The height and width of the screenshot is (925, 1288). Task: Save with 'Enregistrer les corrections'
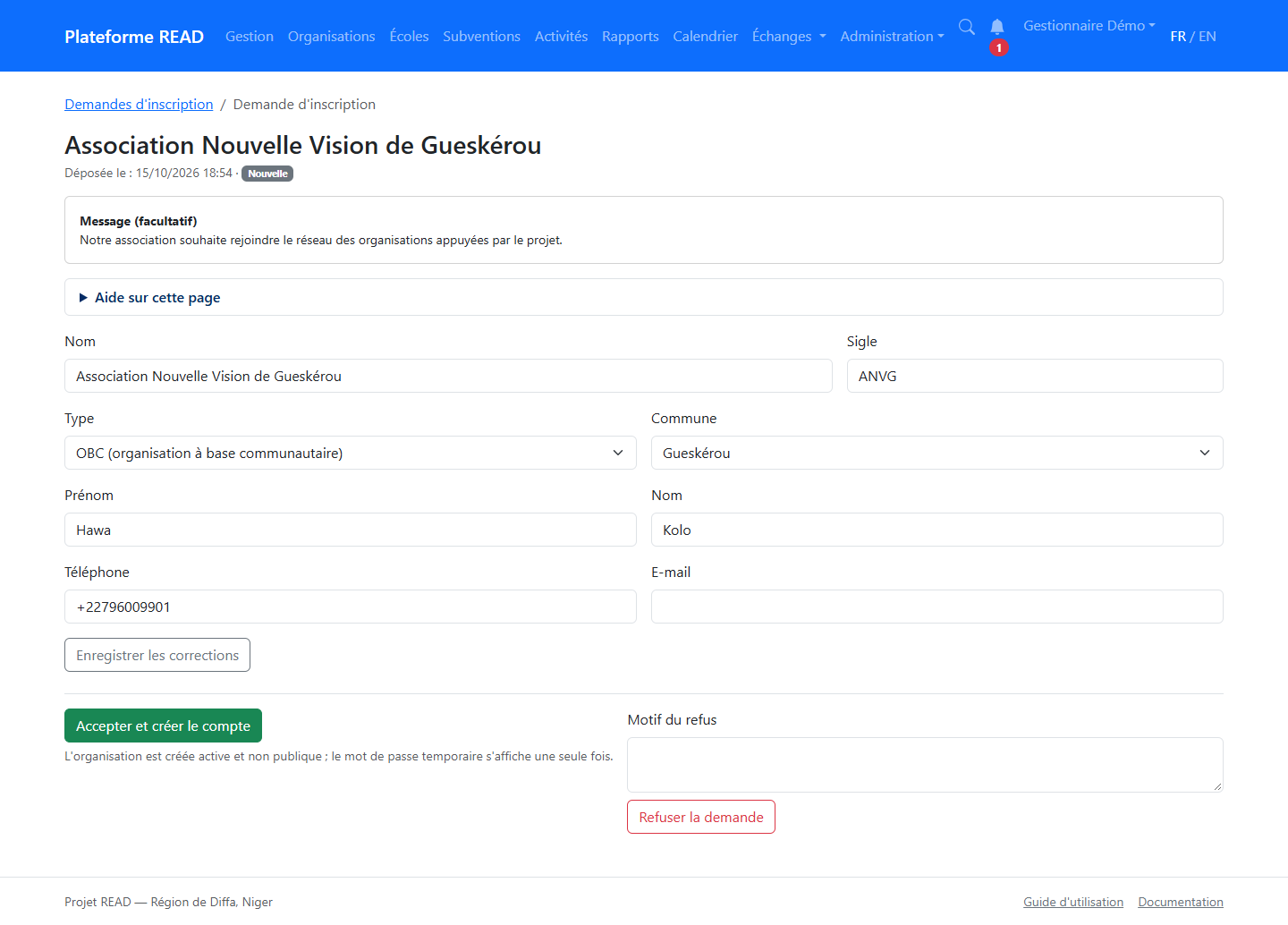[157, 655]
